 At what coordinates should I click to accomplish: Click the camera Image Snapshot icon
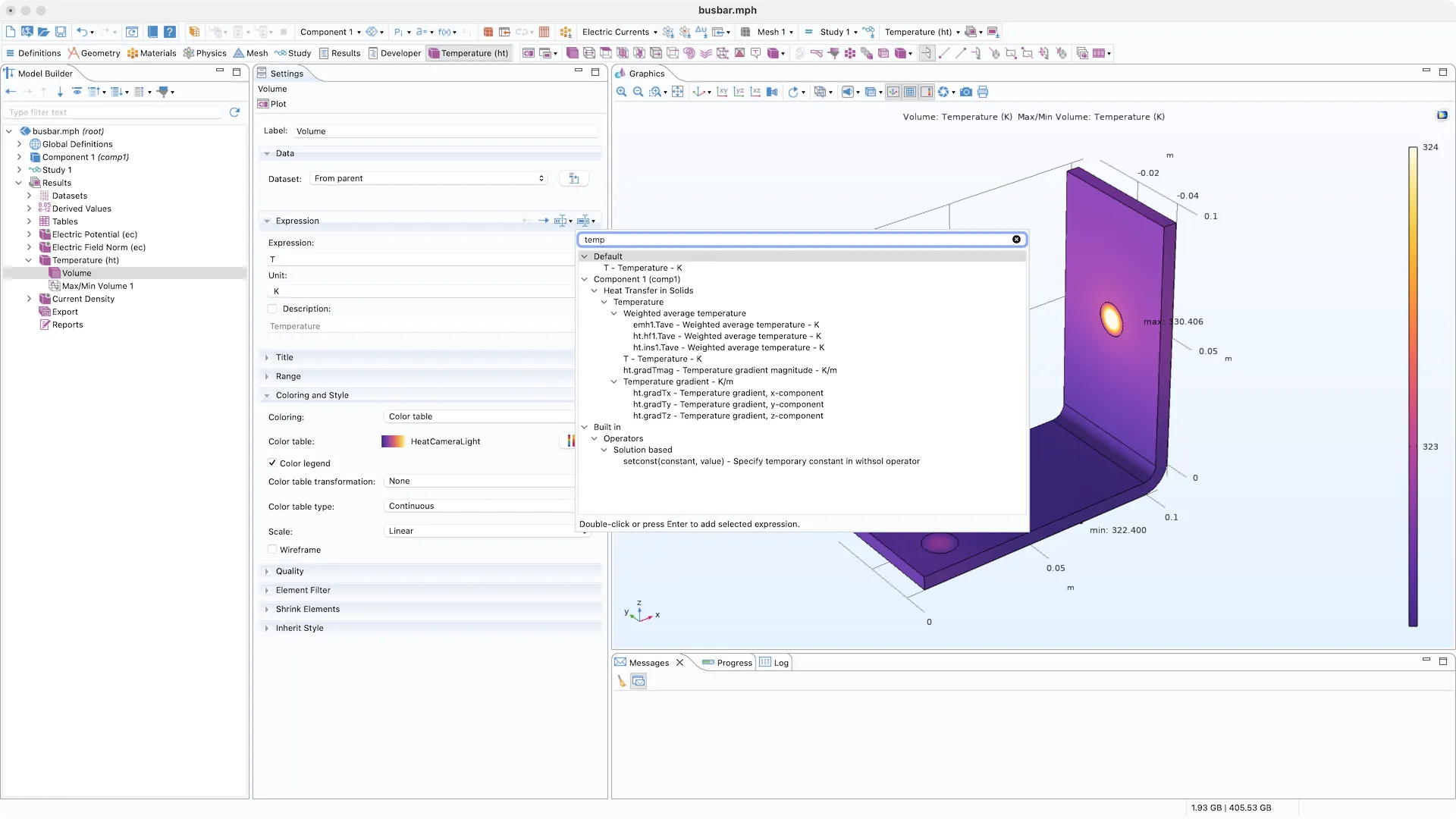coord(965,92)
